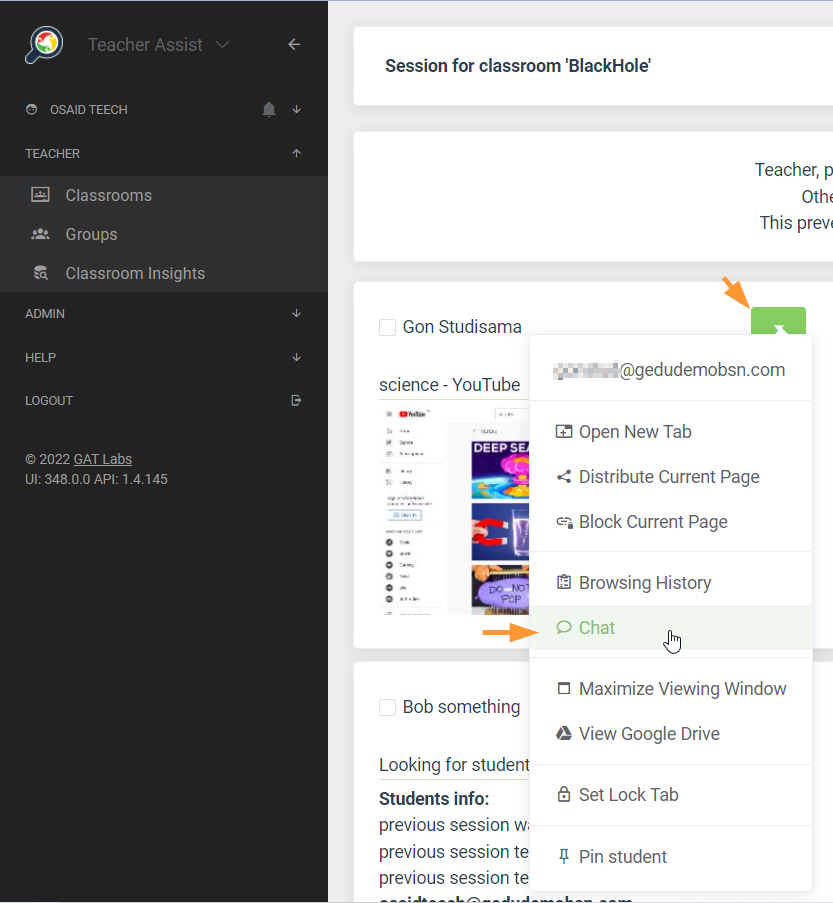The height and width of the screenshot is (903, 833).
Task: Click the Bob something student name
Action: pyautogui.click(x=461, y=707)
